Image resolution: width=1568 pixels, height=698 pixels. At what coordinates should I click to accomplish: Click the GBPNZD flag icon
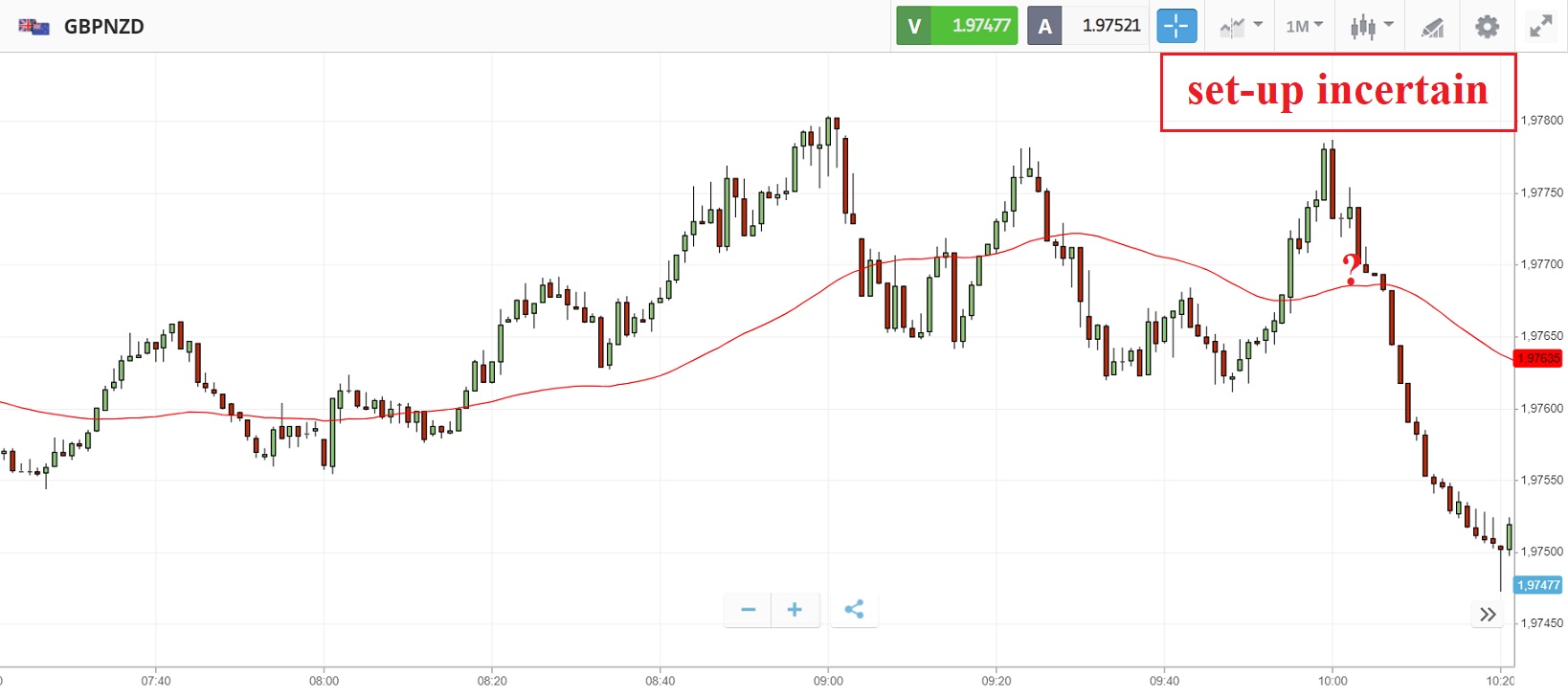click(34, 27)
